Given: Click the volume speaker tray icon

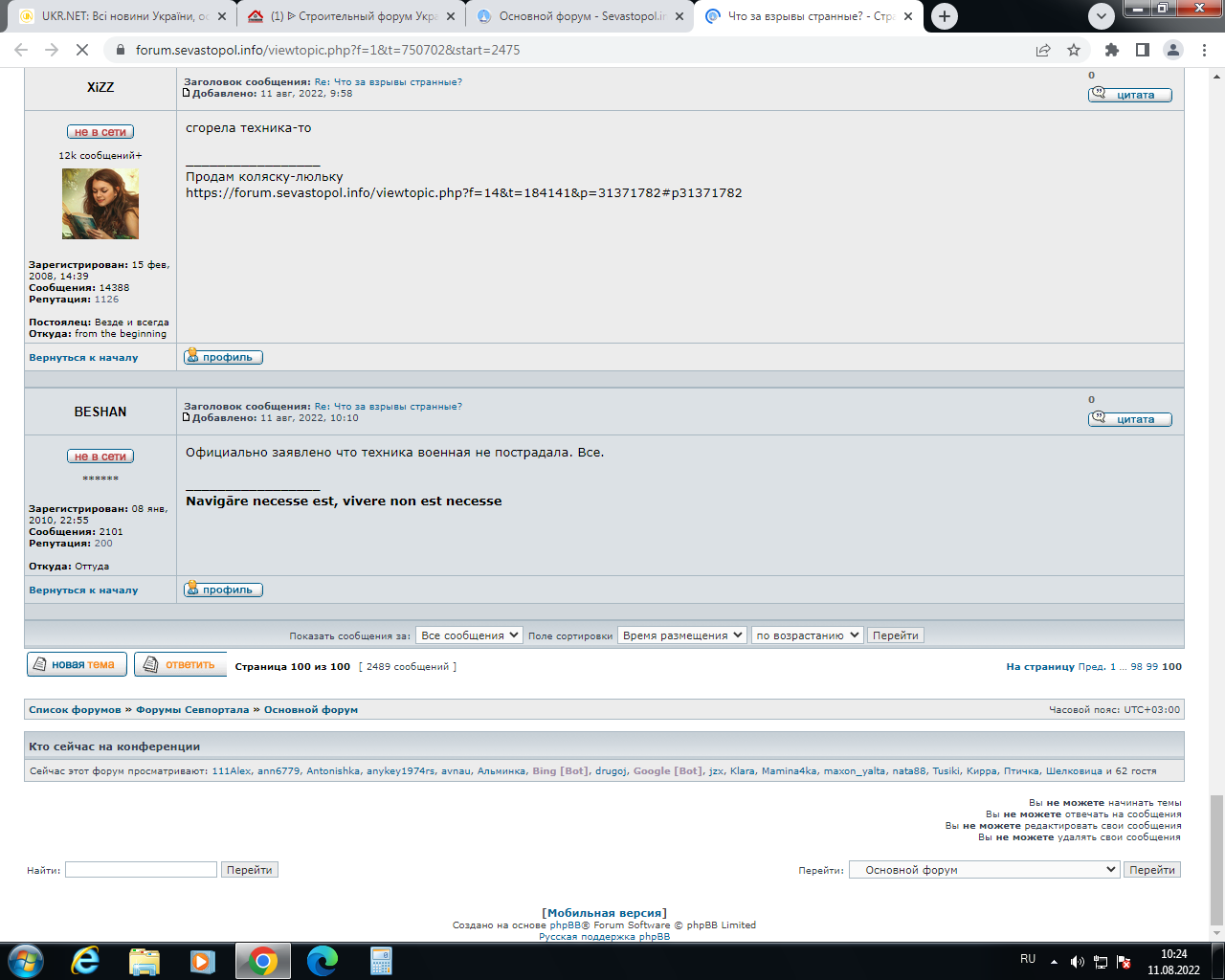Looking at the screenshot, I should [1077, 962].
